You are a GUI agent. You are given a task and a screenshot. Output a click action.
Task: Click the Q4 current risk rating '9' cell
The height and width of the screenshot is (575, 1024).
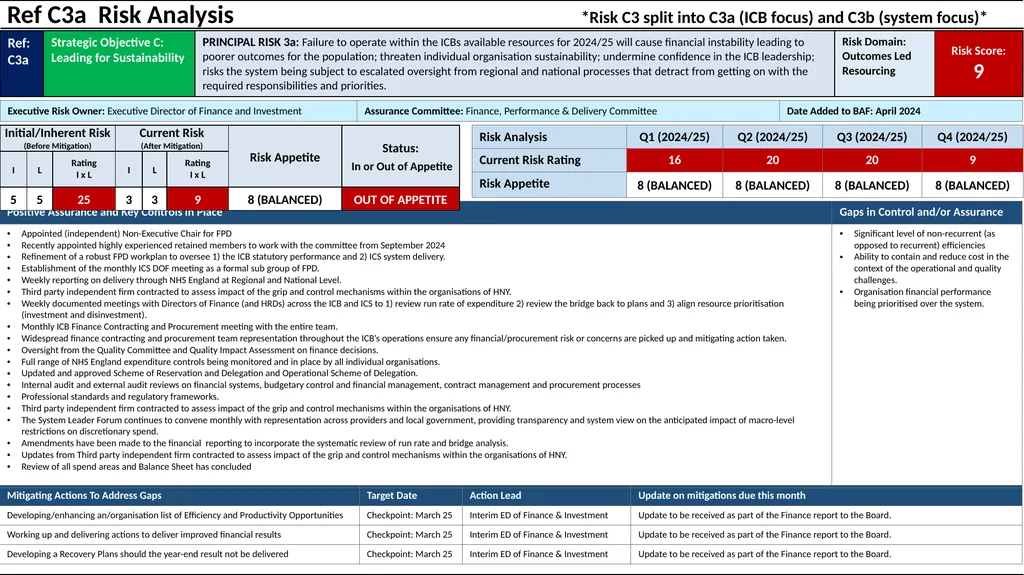(972, 160)
